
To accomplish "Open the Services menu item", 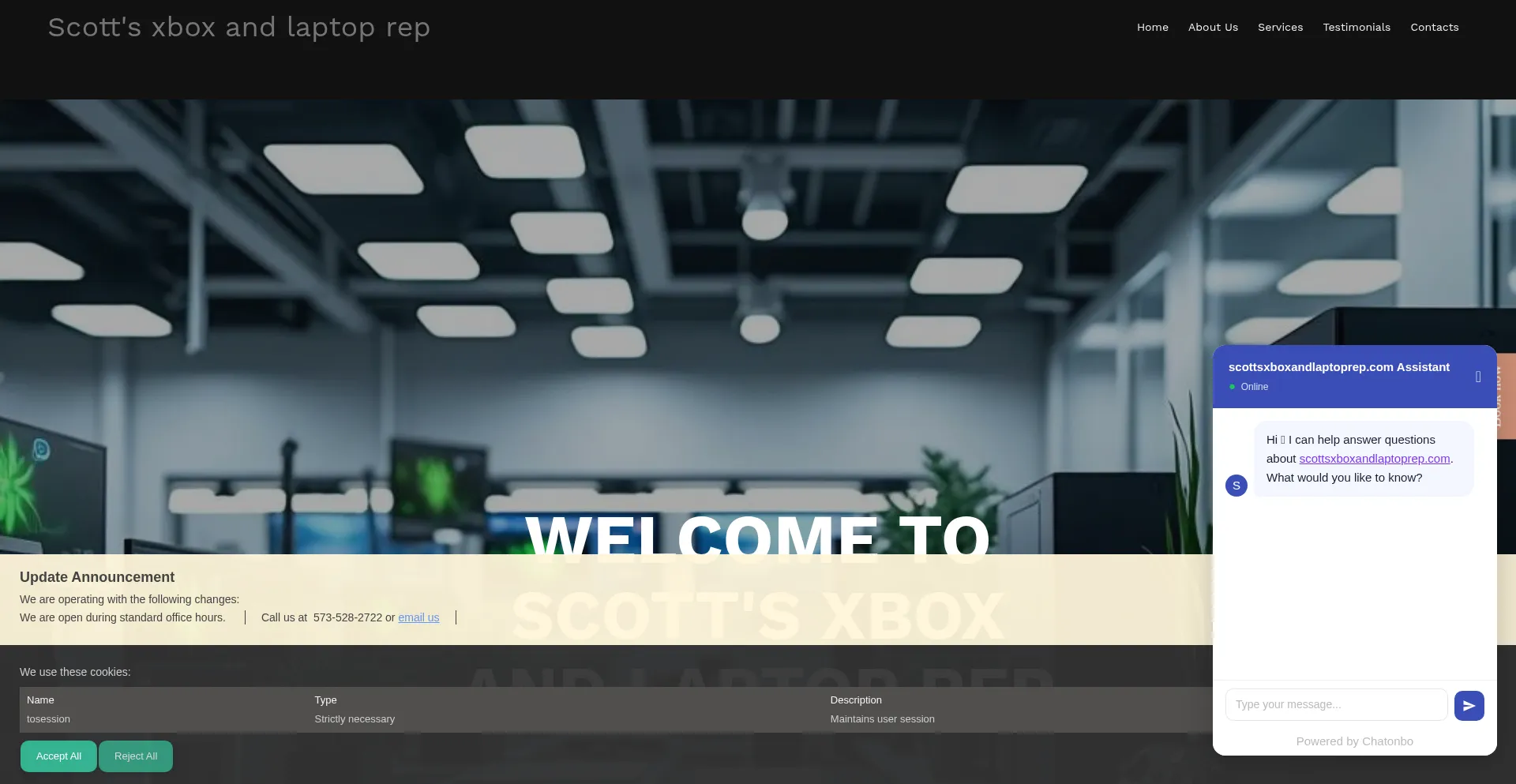I will click(1280, 28).
